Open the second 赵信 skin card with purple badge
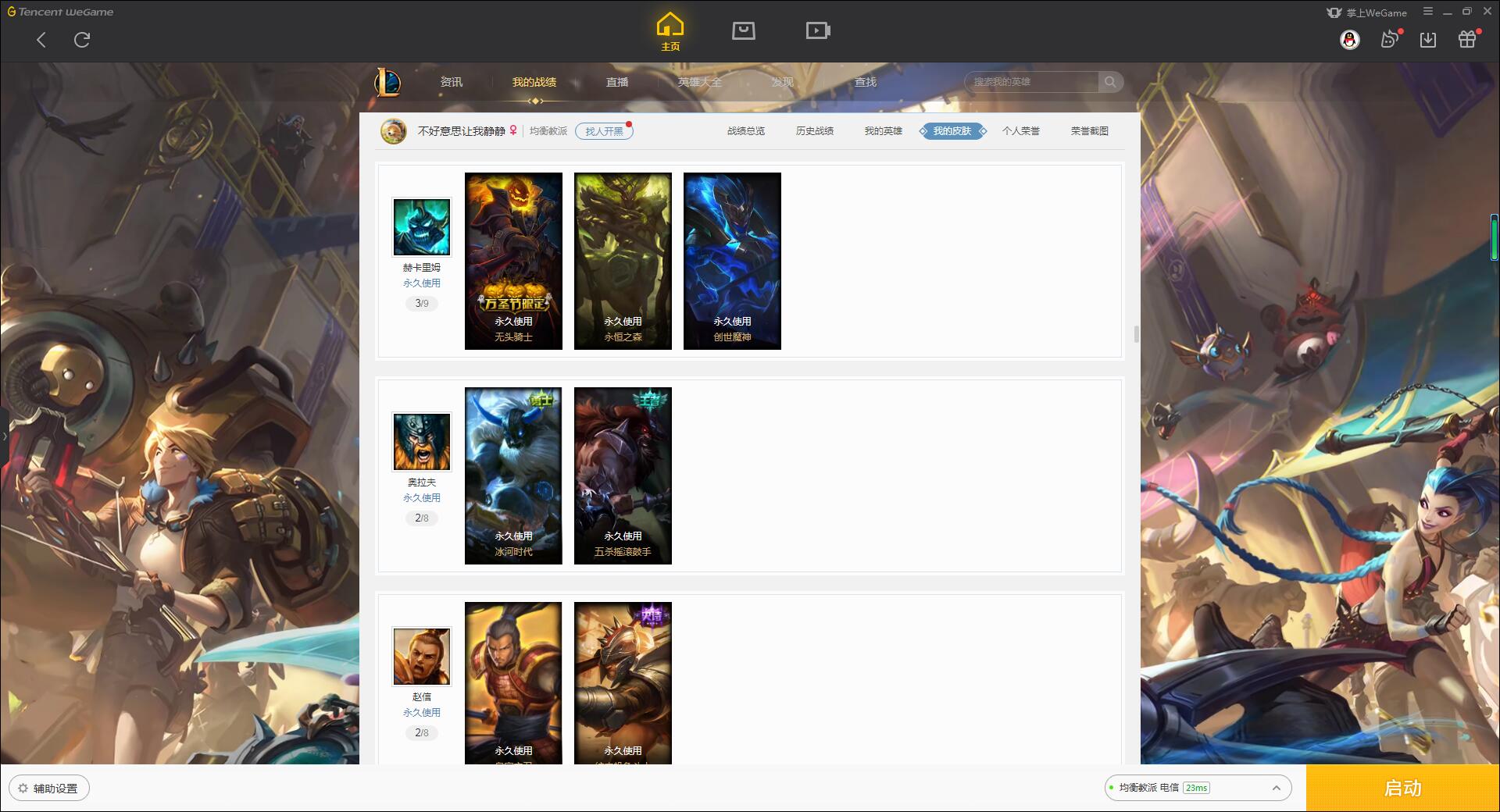 623,683
